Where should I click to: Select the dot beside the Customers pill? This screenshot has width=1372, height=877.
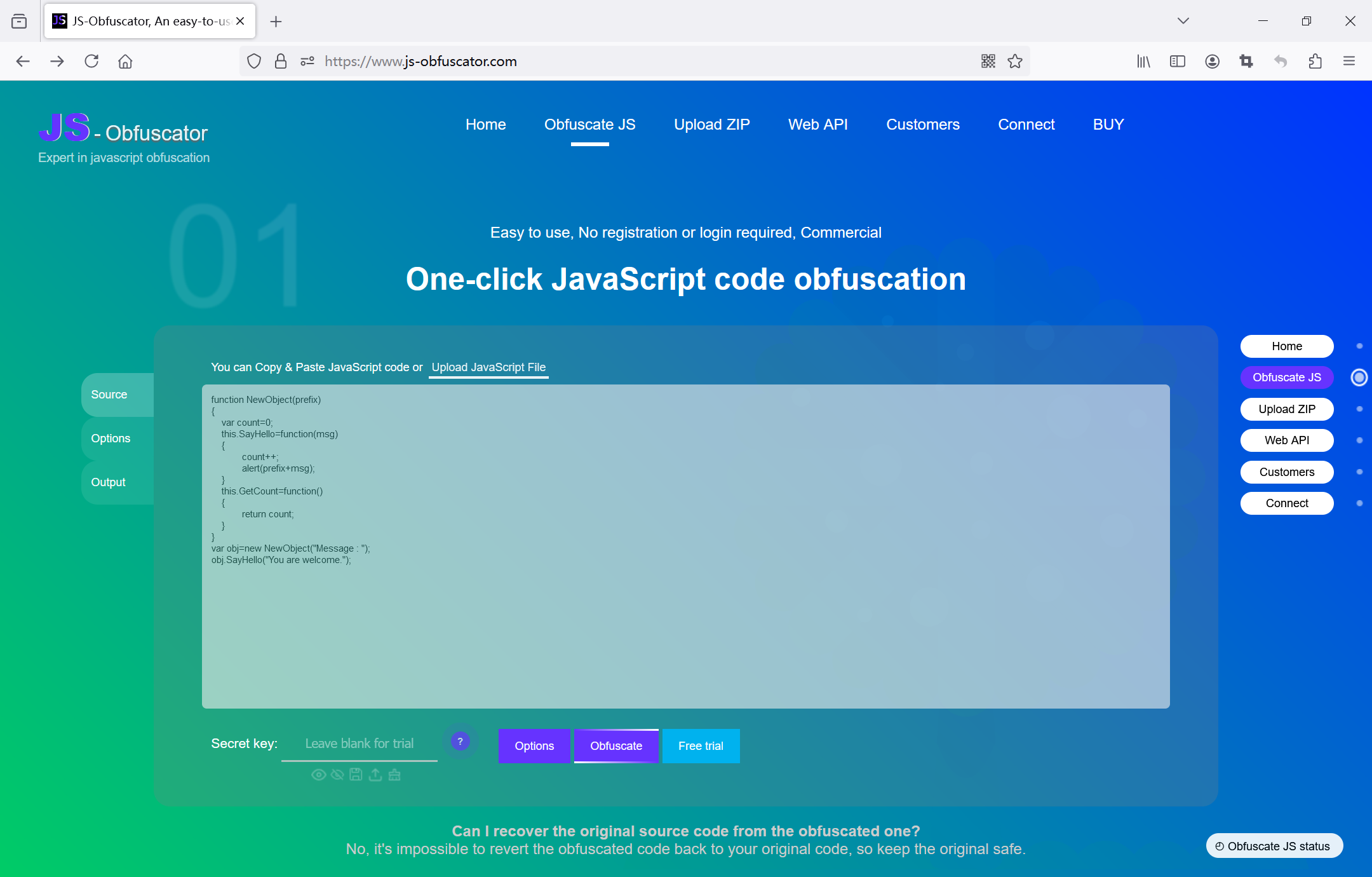[x=1359, y=472]
